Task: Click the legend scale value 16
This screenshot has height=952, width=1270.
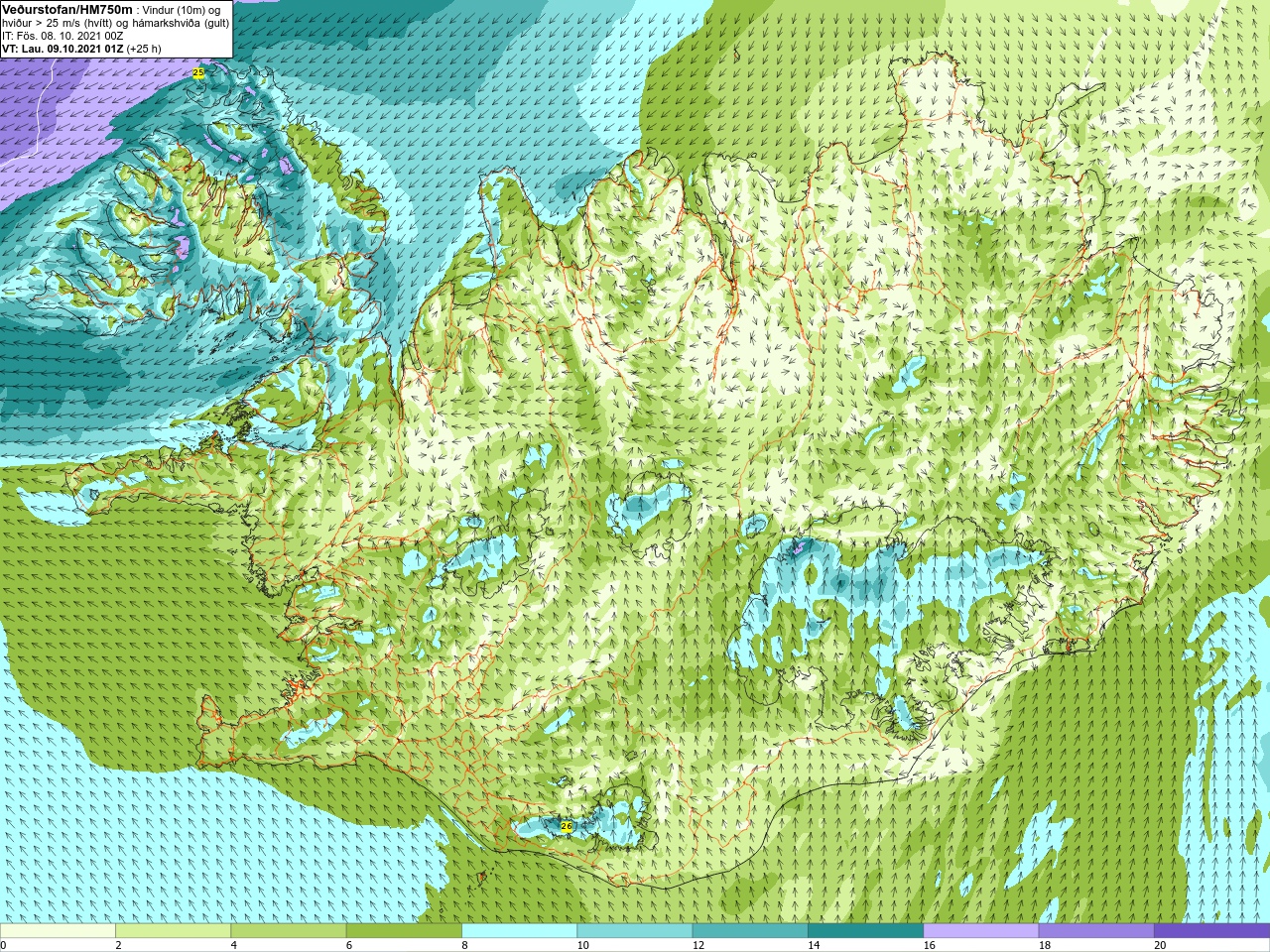Action: [929, 945]
